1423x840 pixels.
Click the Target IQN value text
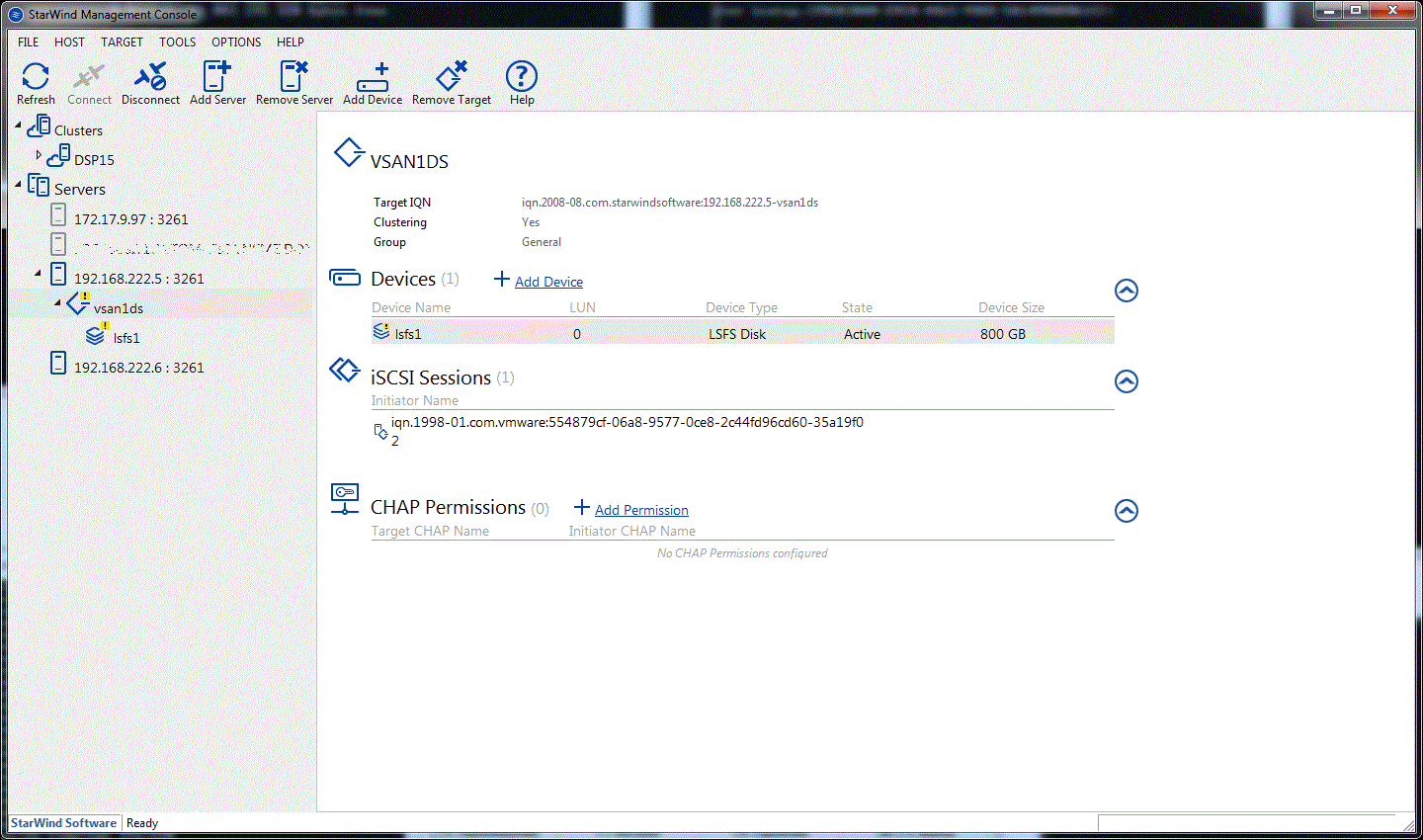(670, 203)
